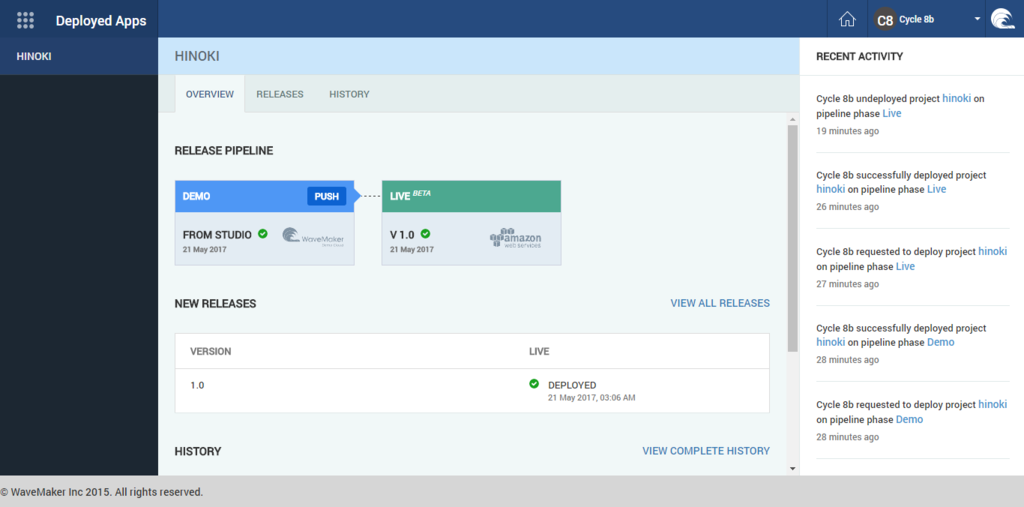Click the LIVE BETA pipeline phase header
This screenshot has height=507, width=1024.
(471, 196)
